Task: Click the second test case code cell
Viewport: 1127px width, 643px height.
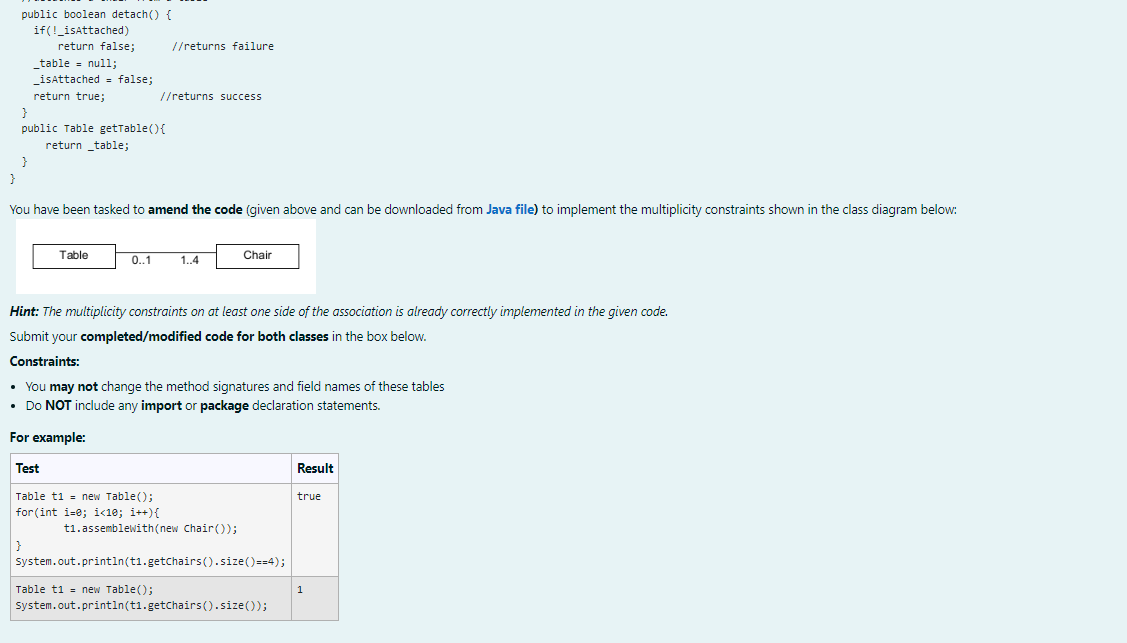Action: [150, 596]
